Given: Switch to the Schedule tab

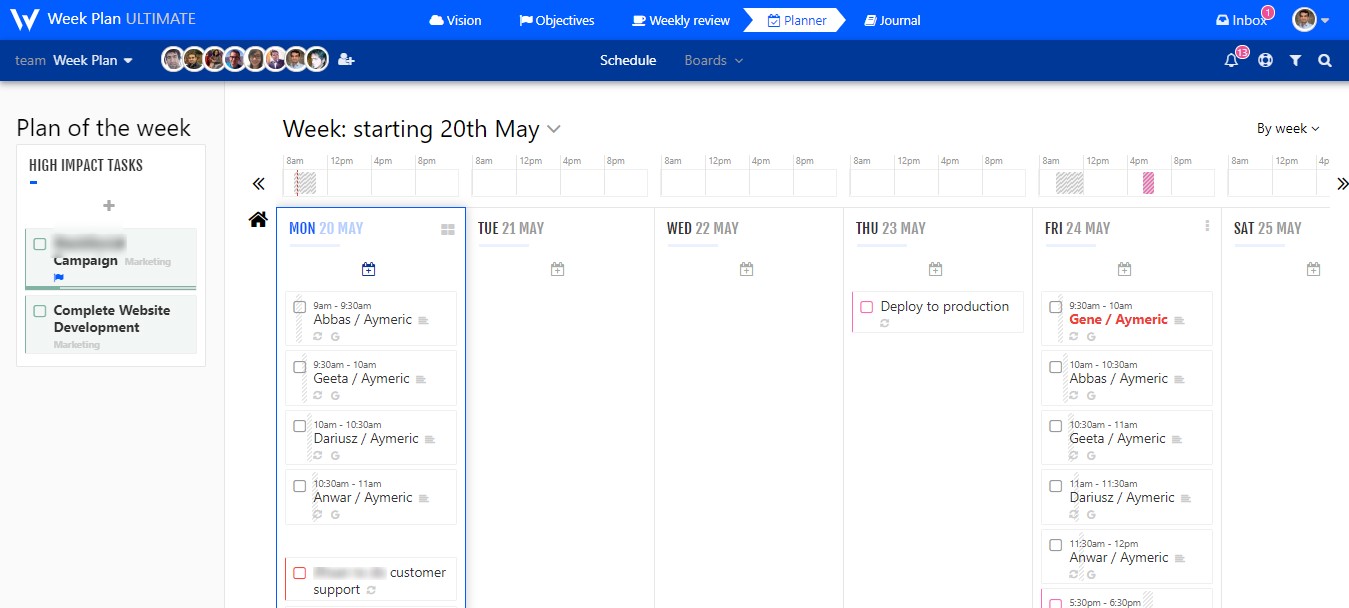Looking at the screenshot, I should point(628,60).
